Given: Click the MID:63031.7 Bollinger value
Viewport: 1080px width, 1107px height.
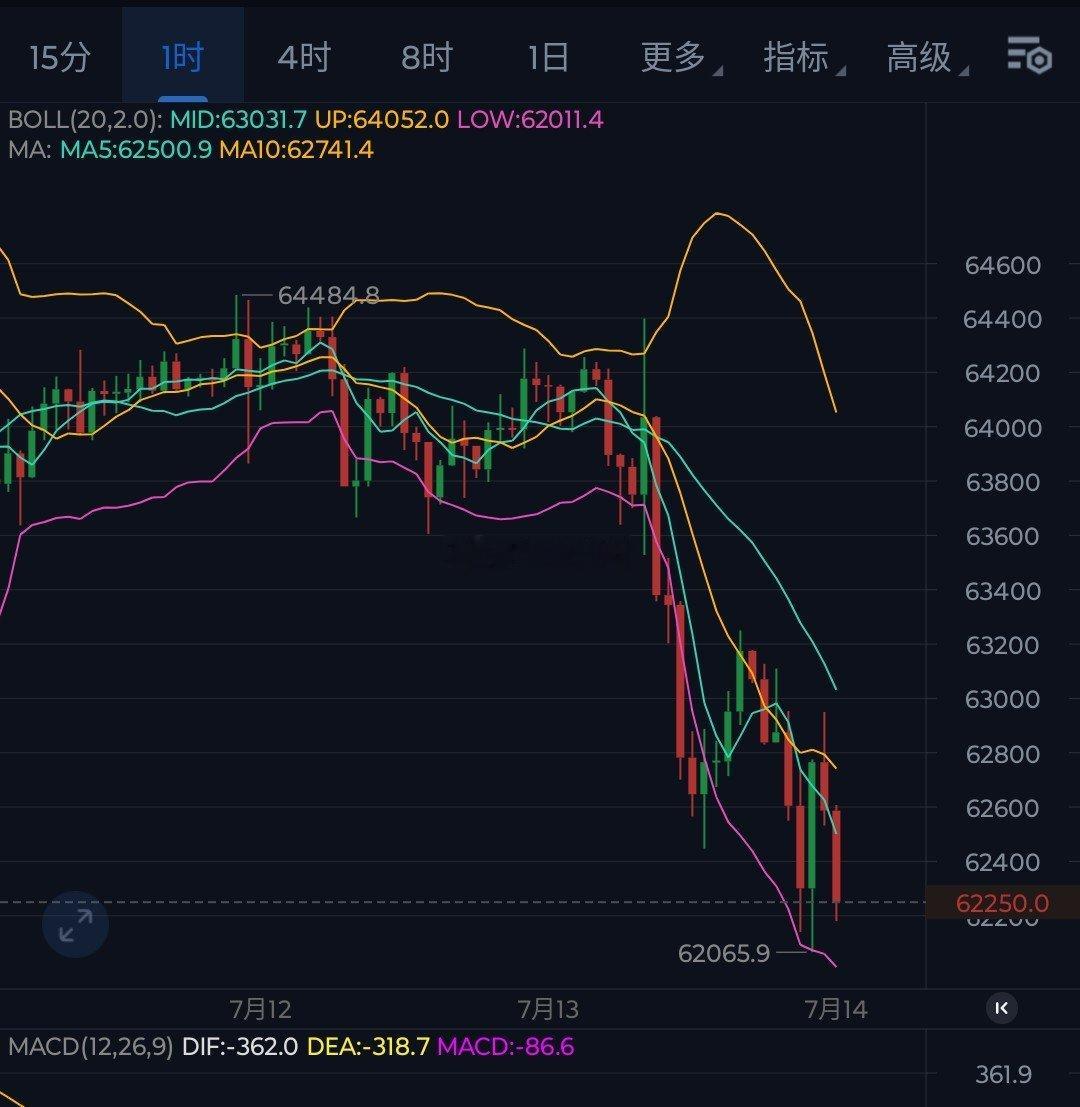Looking at the screenshot, I should (239, 119).
